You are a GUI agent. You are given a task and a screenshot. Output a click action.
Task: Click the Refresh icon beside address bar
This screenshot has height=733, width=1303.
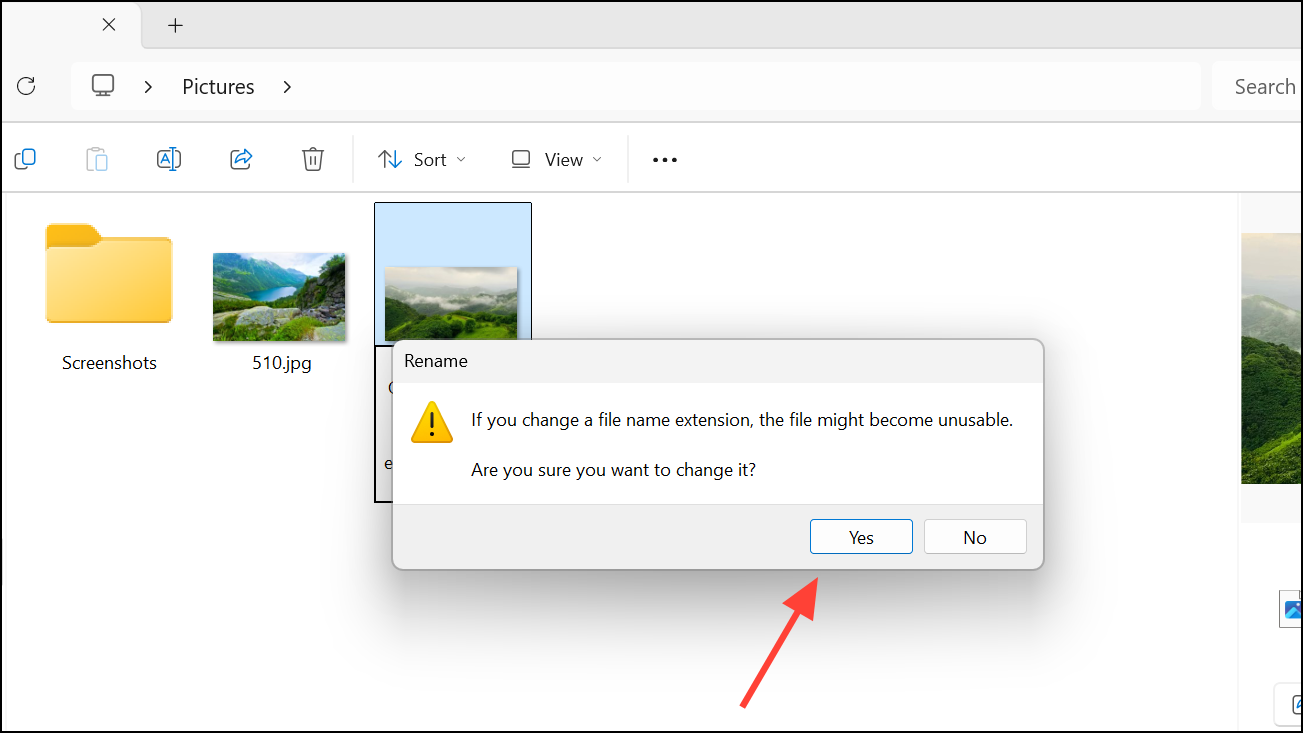coord(26,86)
